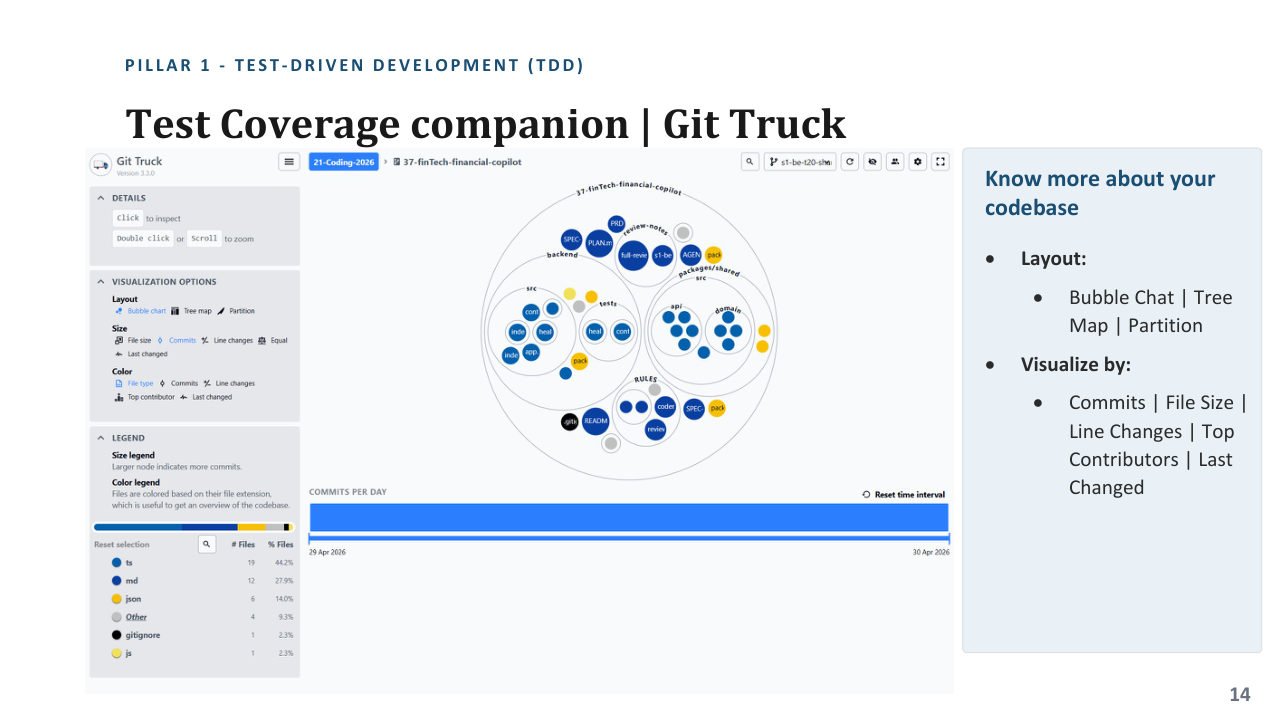The height and width of the screenshot is (720, 1280).
Task: Collapse the DETAILS panel
Action: tap(101, 198)
